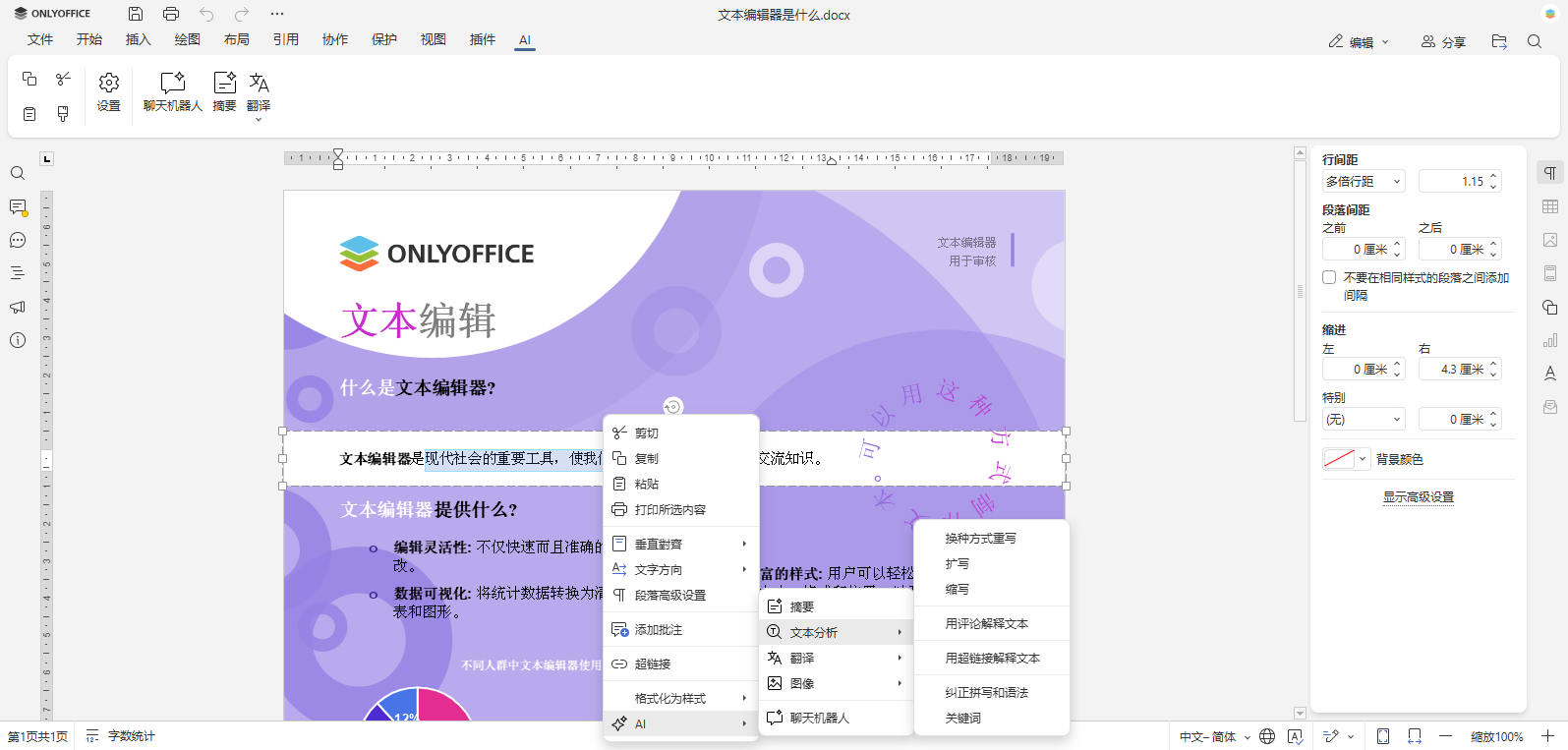
Task: Select 剪切 from context menu
Action: coord(680,433)
